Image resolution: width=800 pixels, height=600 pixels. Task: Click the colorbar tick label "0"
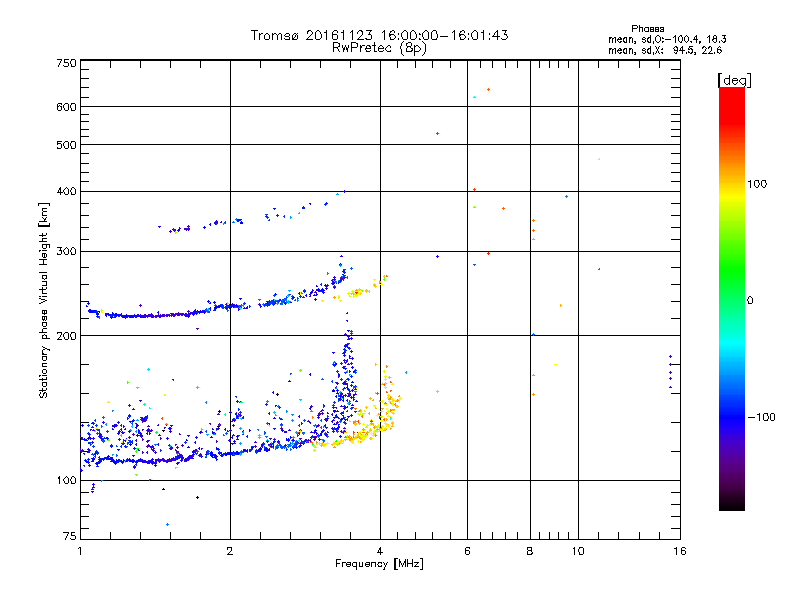(x=750, y=301)
